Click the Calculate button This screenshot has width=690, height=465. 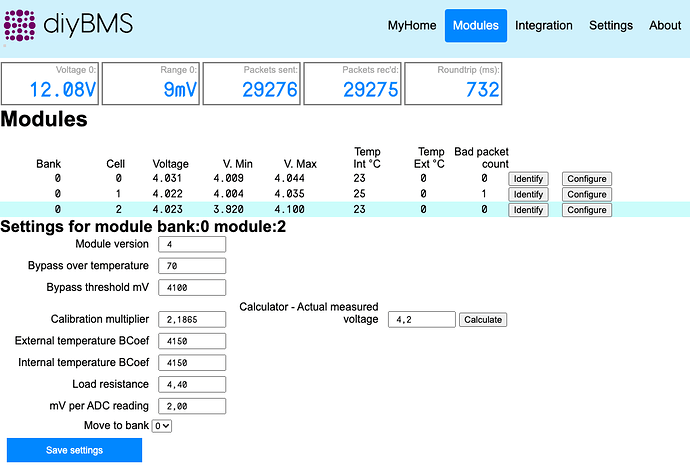point(483,320)
